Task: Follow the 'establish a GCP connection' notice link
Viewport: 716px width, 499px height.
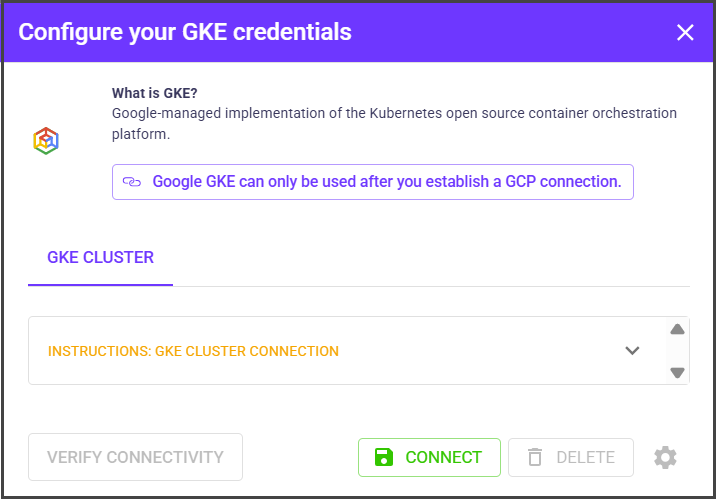Action: [386, 182]
